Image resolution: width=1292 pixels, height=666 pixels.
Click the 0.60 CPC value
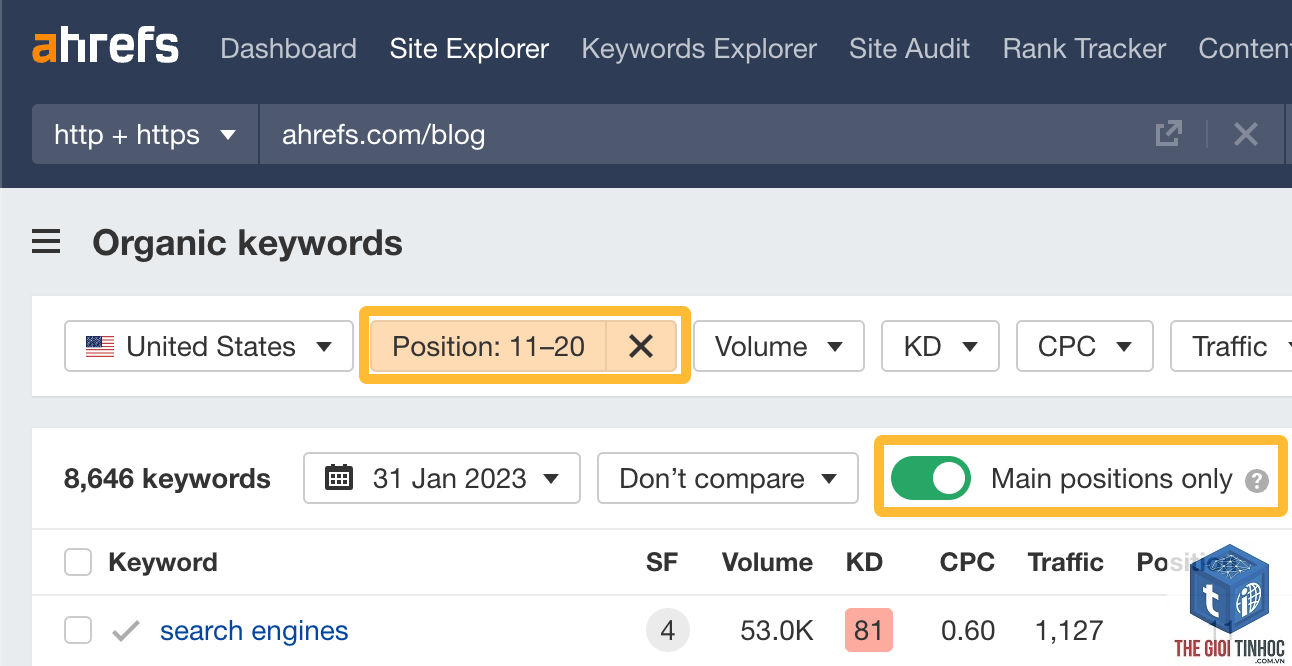click(968, 631)
